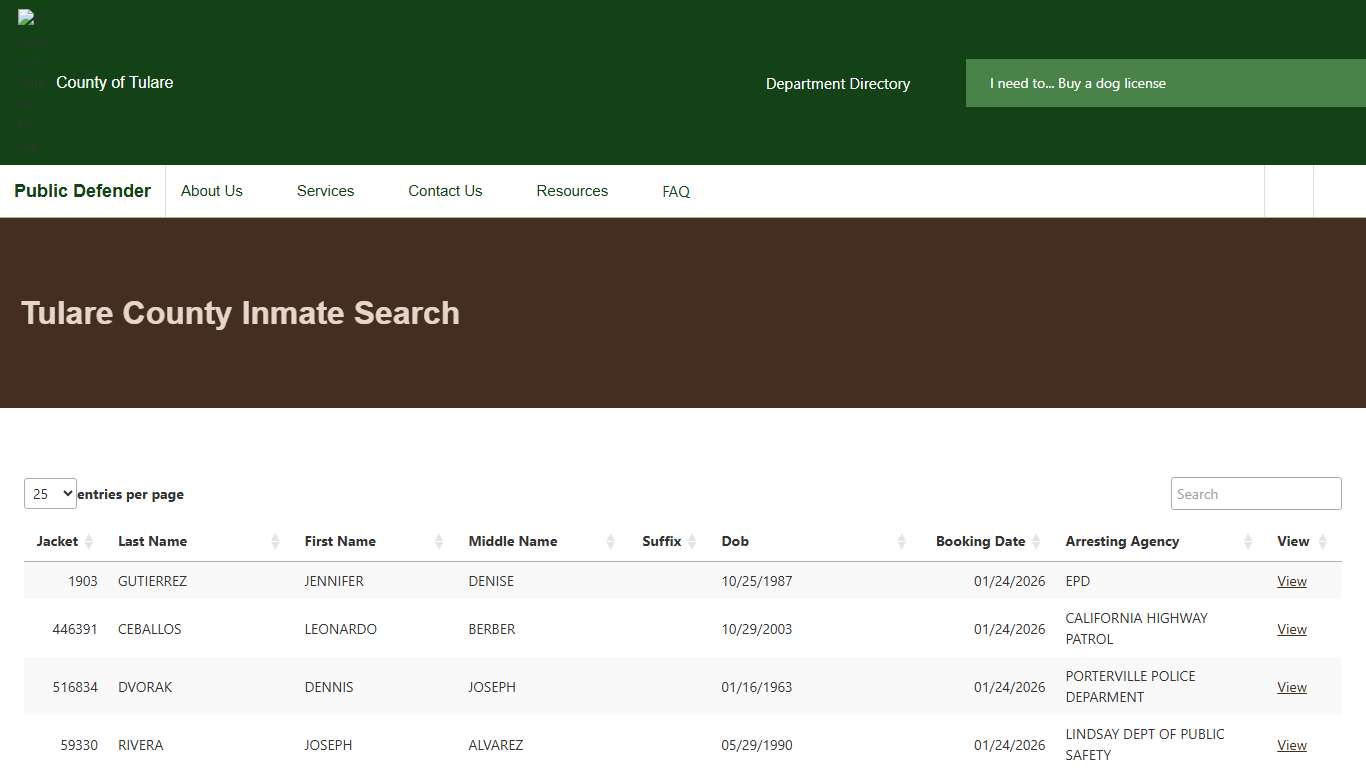Toggle sort on the Booking Date column header
The width and height of the screenshot is (1366, 768).
[x=981, y=541]
